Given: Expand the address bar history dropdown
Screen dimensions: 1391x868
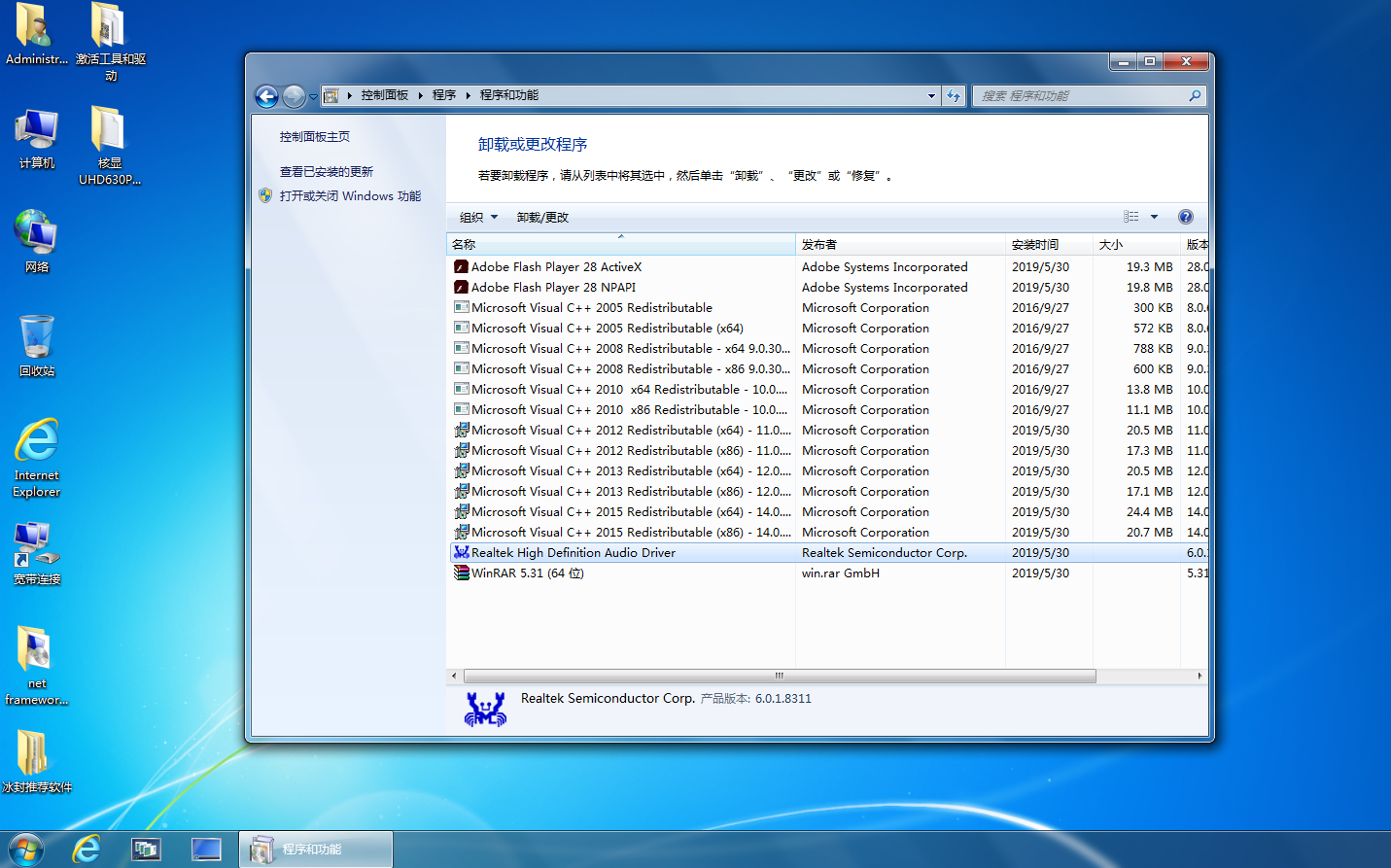Looking at the screenshot, I should [931, 95].
